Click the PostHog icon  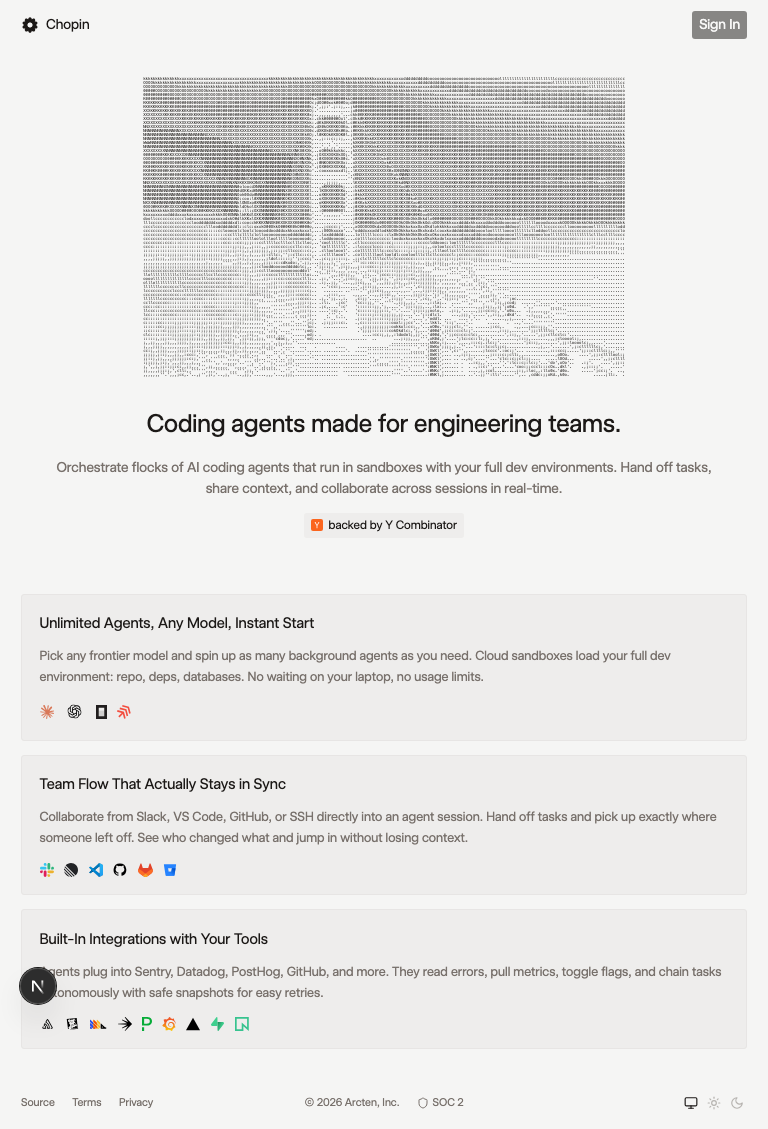pos(98,1024)
